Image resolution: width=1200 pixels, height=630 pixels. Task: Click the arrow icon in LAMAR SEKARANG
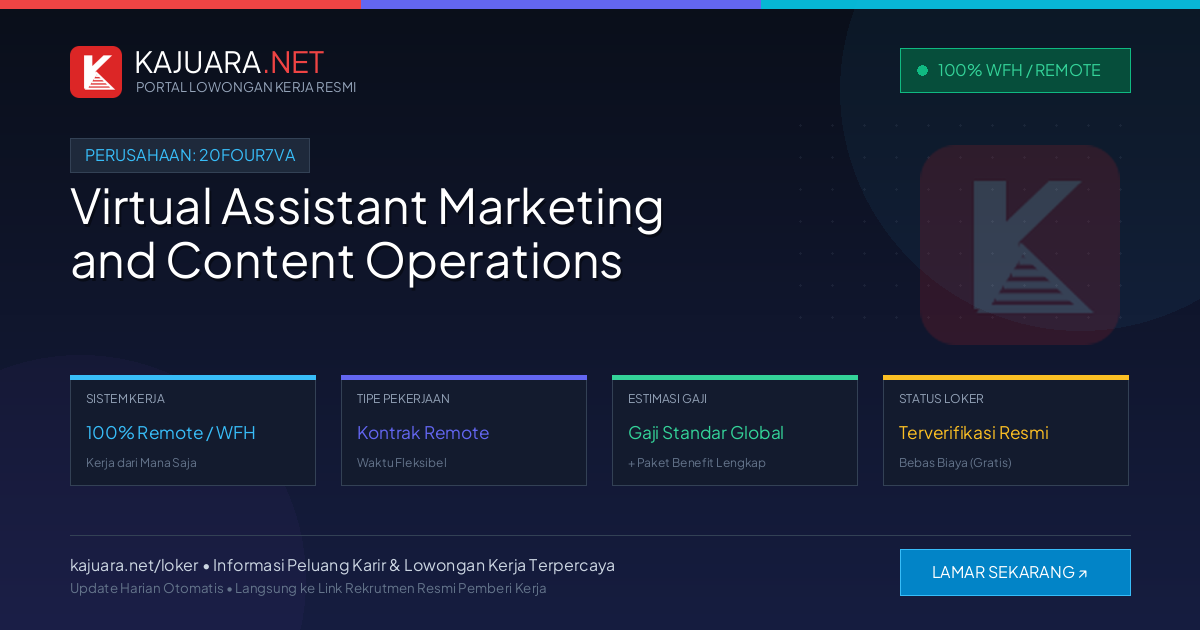coord(1082,573)
